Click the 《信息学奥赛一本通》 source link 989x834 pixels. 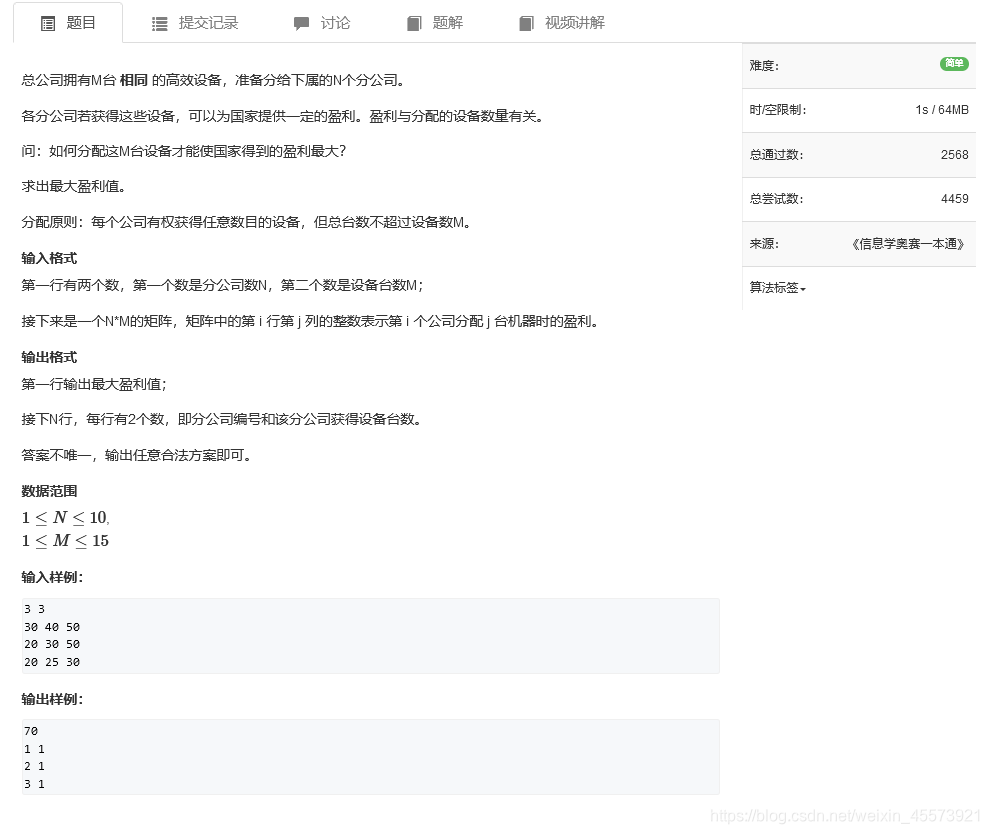tap(908, 244)
